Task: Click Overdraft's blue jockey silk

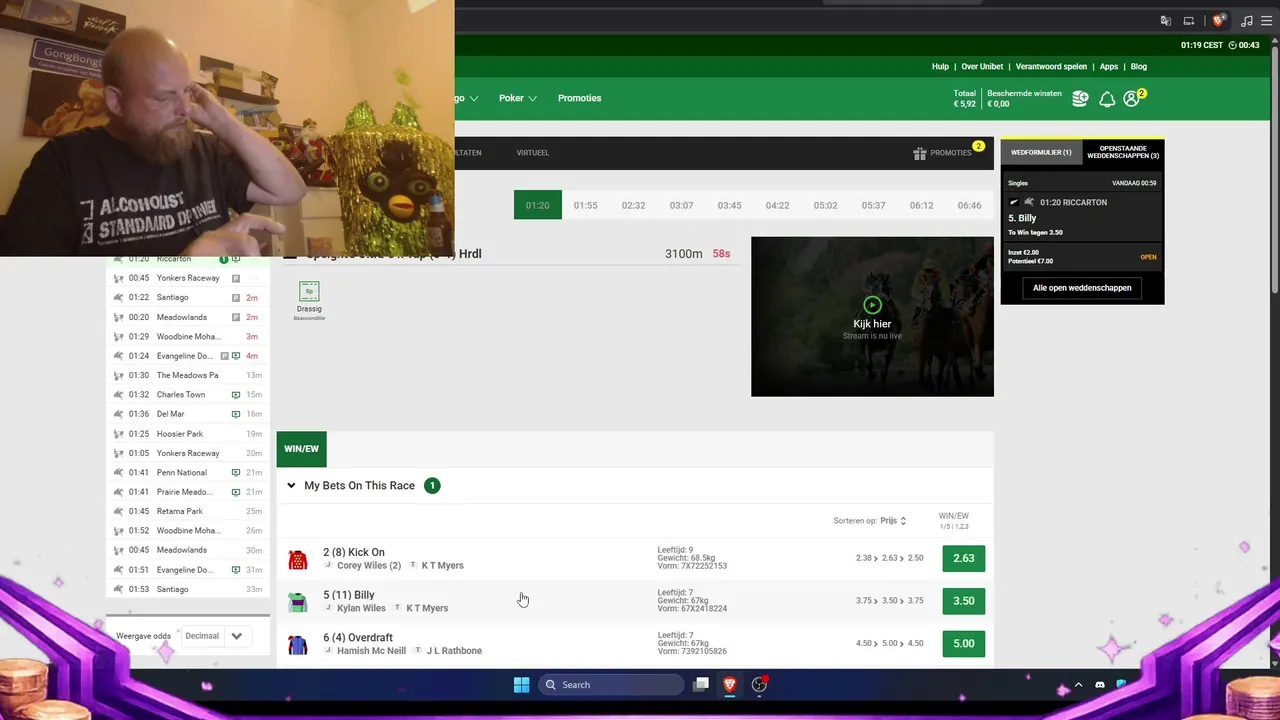Action: click(x=297, y=645)
